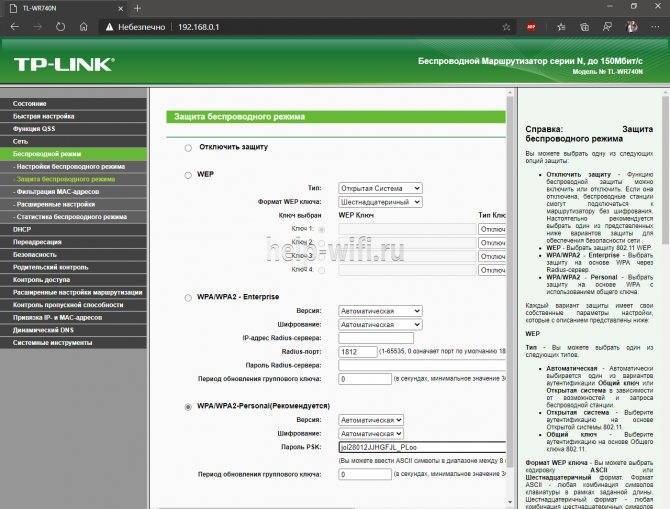
Task: Open Enterprise Шифрование dropdown
Action: [x=380, y=324]
